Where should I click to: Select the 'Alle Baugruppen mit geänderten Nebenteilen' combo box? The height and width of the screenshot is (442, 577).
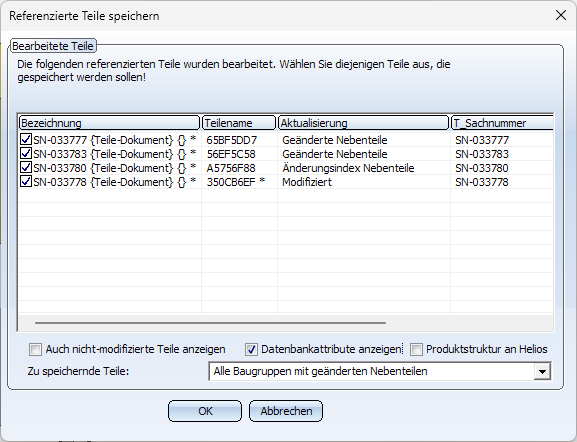tap(379, 371)
